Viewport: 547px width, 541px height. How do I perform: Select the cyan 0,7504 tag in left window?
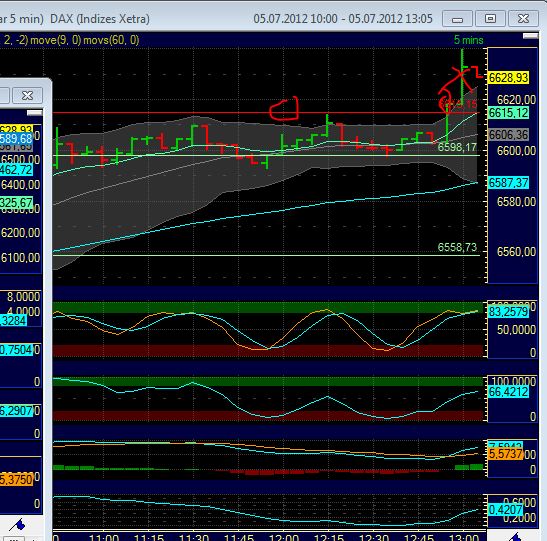(x=16, y=350)
